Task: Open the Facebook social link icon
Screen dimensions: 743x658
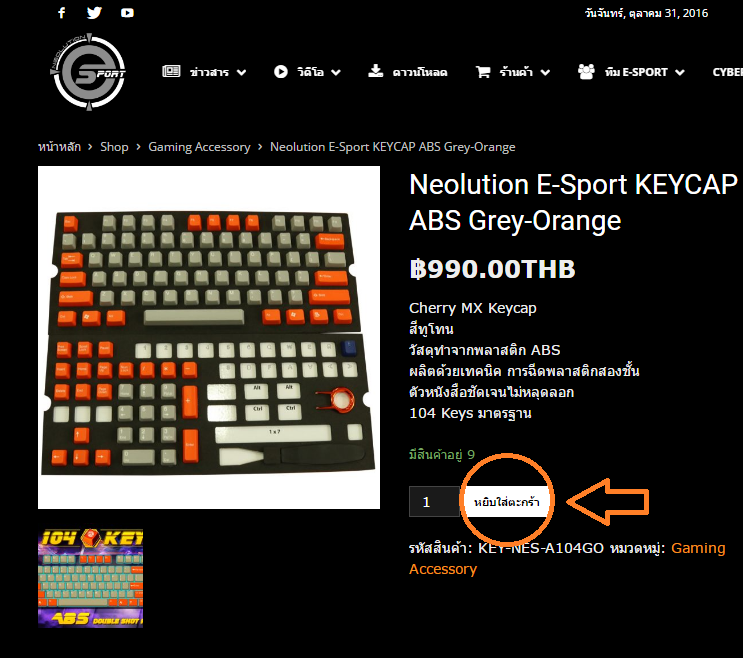Action: (62, 13)
